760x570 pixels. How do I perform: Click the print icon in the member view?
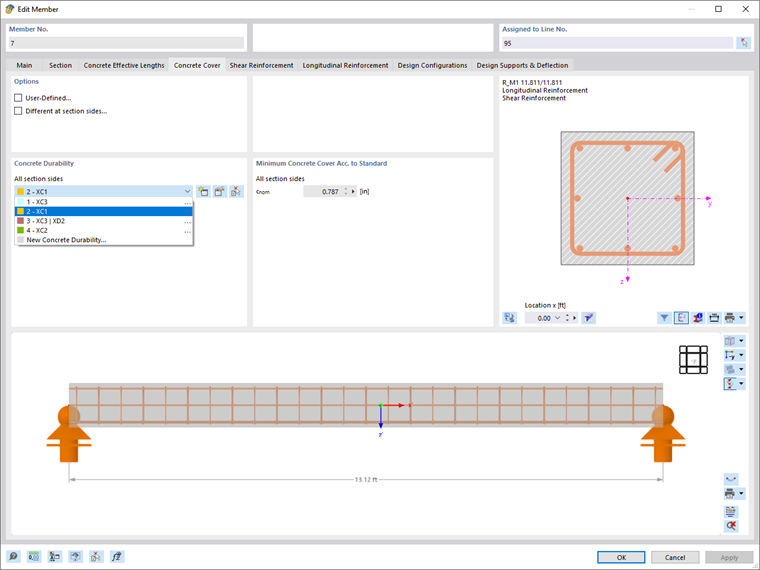tap(730, 493)
